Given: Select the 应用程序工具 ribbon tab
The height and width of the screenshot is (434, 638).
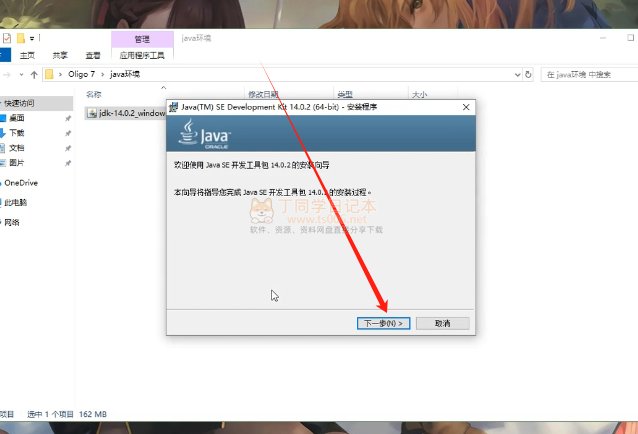Looking at the screenshot, I should (x=142, y=55).
